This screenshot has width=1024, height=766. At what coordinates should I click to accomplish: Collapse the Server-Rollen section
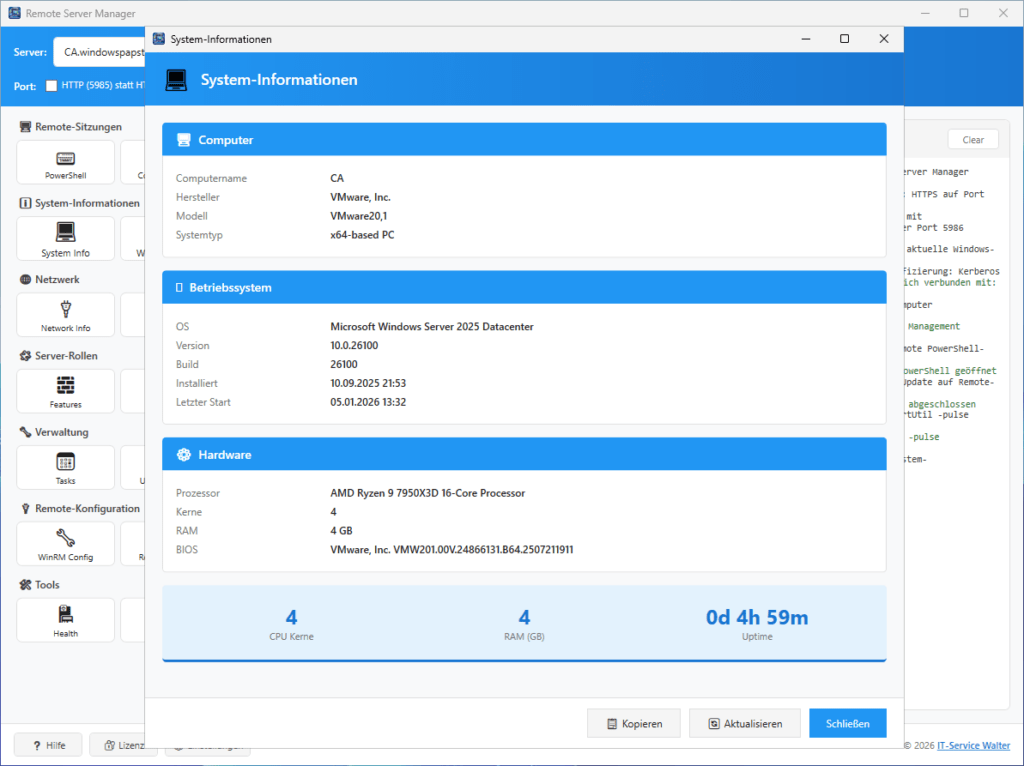(x=60, y=355)
